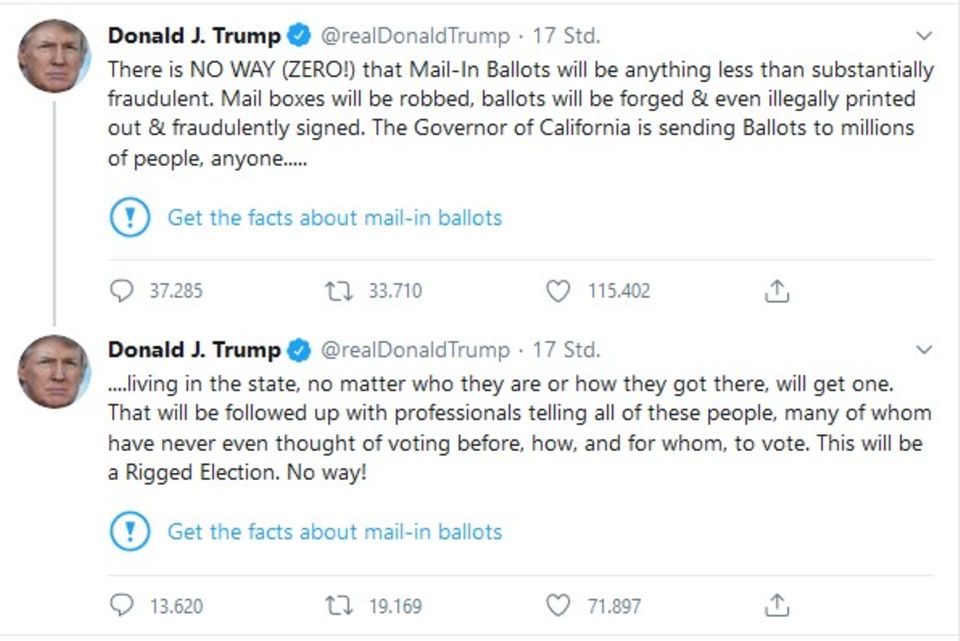
Task: Like the second tweet with 71.897 likes
Action: click(557, 605)
